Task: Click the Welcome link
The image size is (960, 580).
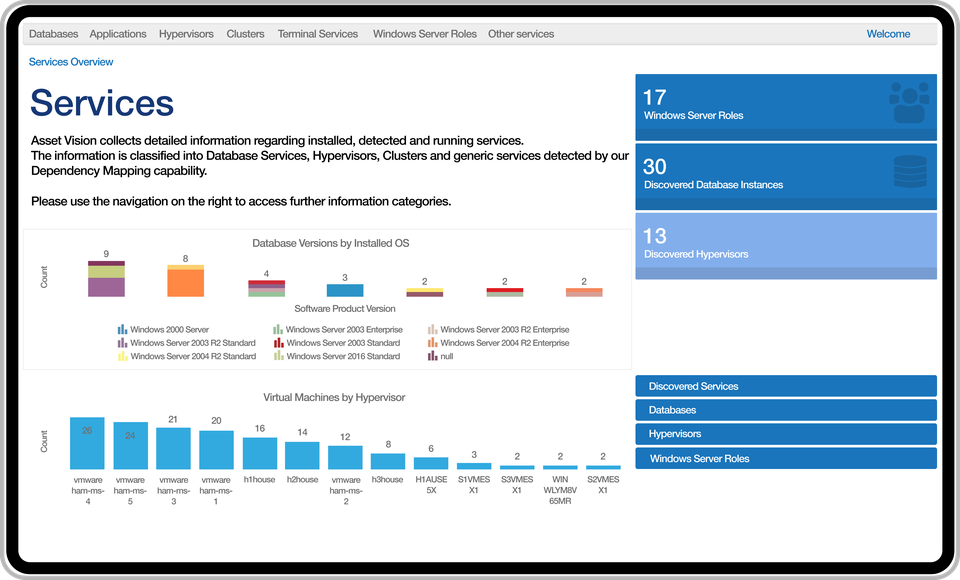Action: pyautogui.click(x=888, y=34)
